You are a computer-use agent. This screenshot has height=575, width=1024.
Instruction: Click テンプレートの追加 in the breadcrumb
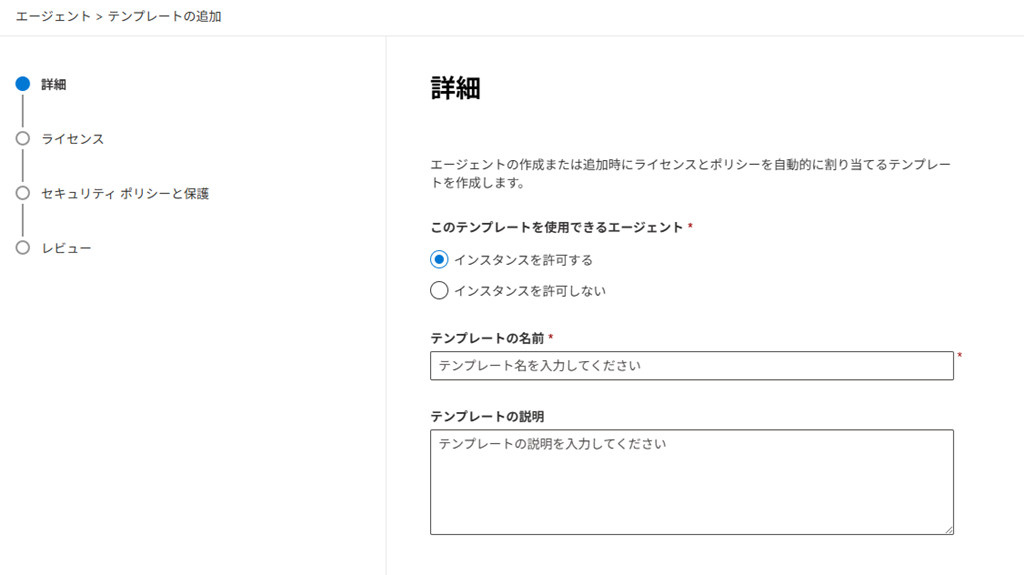[164, 17]
